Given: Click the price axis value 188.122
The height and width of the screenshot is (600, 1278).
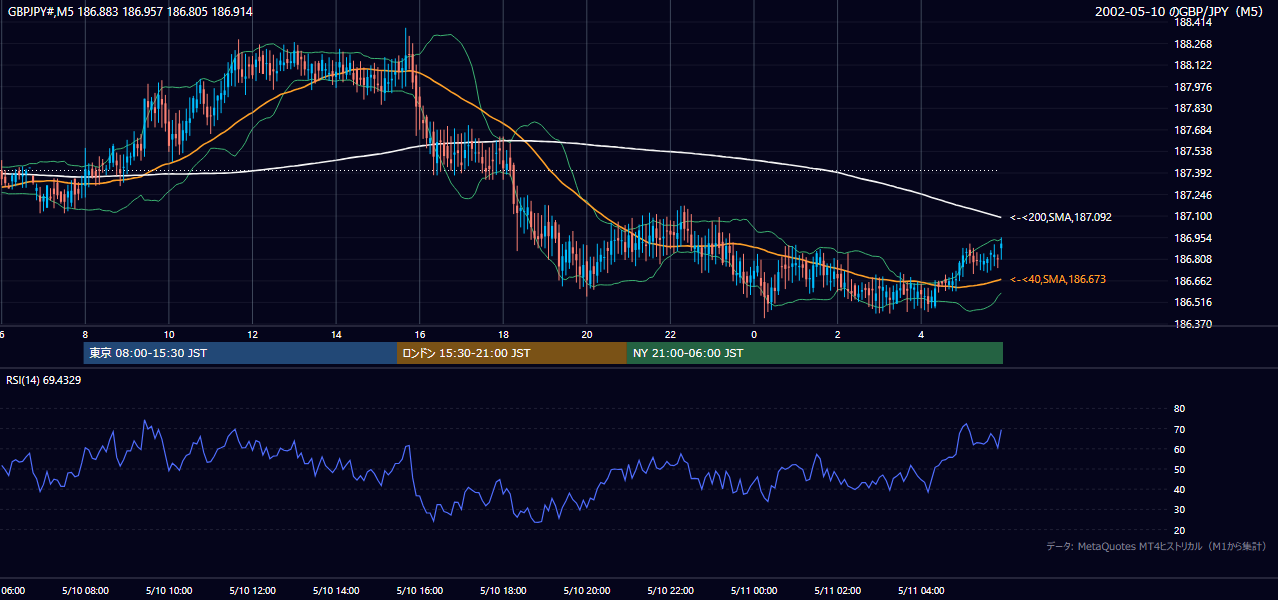Looking at the screenshot, I should 1193,65.
